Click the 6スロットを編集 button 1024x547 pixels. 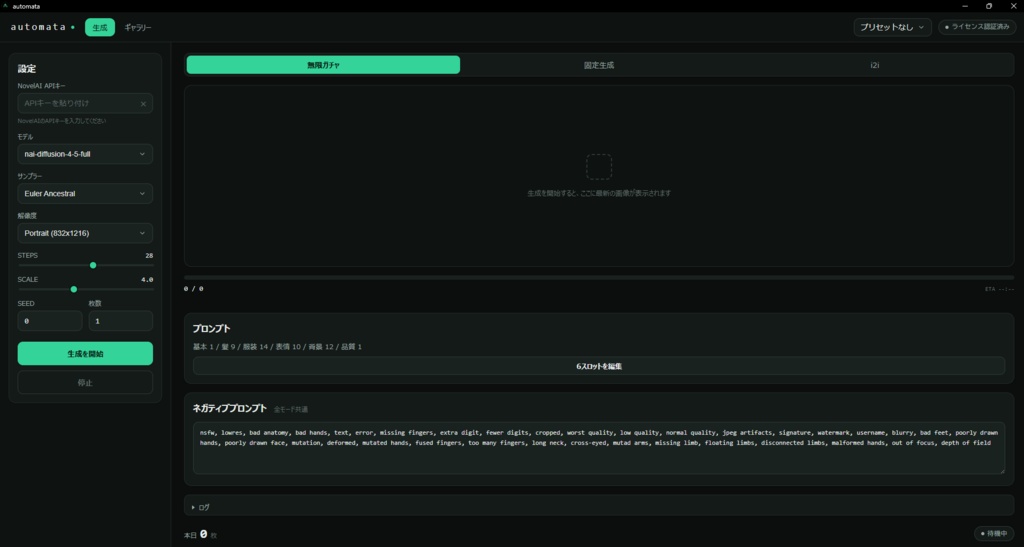click(598, 366)
